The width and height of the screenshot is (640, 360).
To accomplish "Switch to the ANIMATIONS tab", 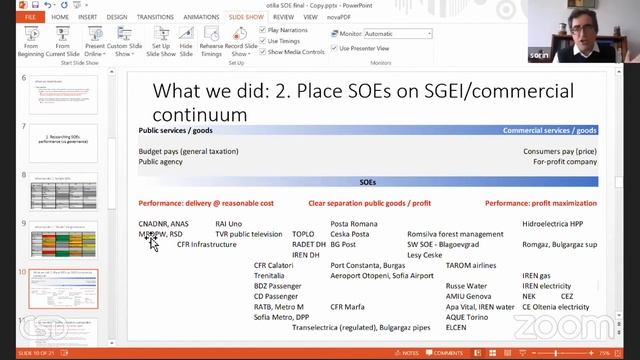I will click(201, 17).
